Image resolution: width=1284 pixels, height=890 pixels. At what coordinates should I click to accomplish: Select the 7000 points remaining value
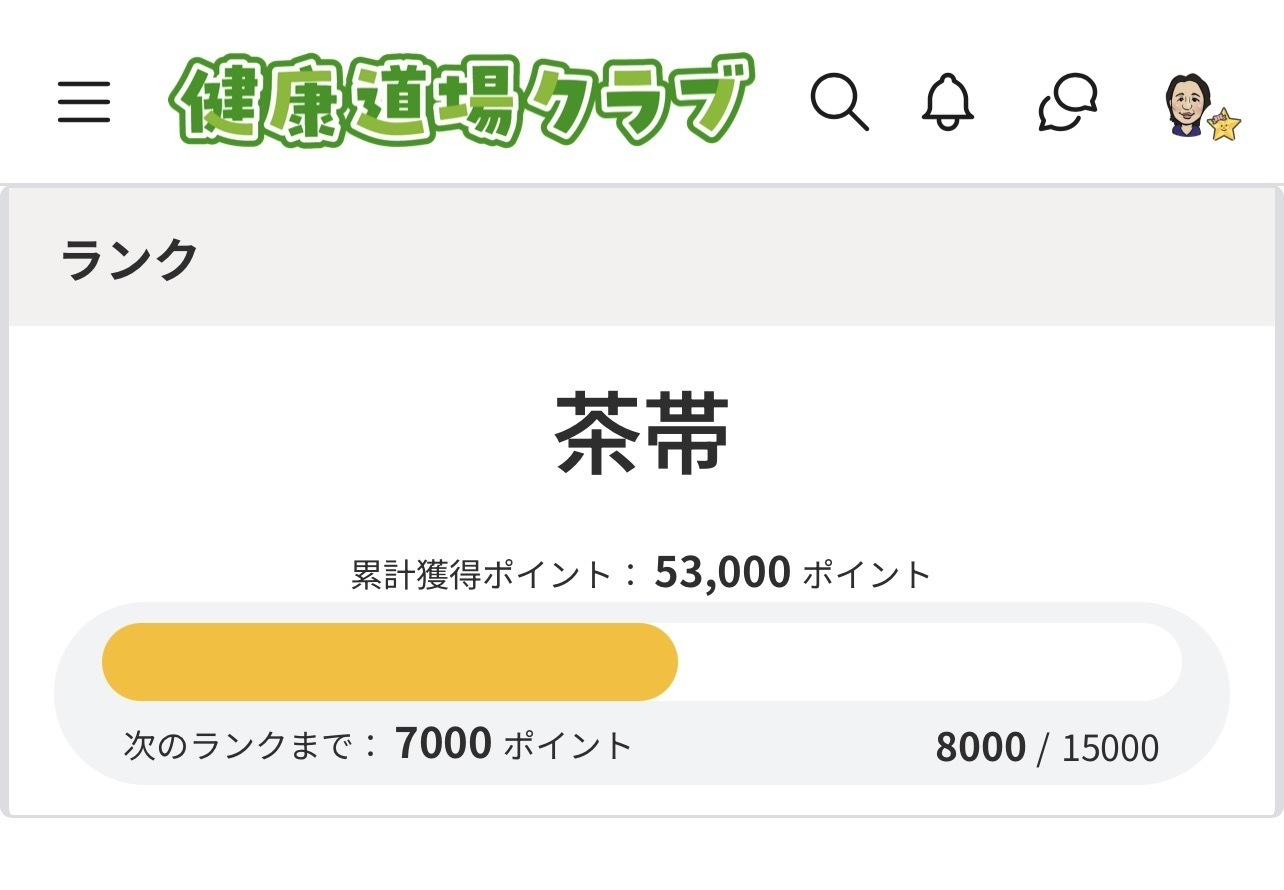tap(443, 744)
